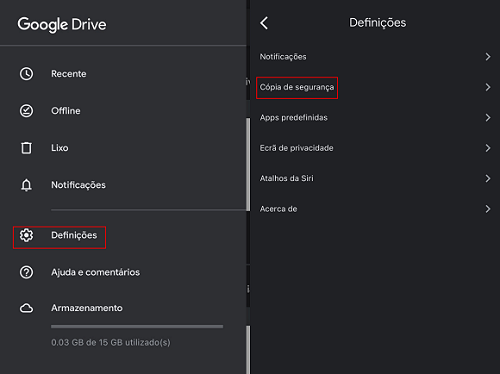The width and height of the screenshot is (500, 374).
Task: Open Notificações in the side menu
Action: point(123,185)
